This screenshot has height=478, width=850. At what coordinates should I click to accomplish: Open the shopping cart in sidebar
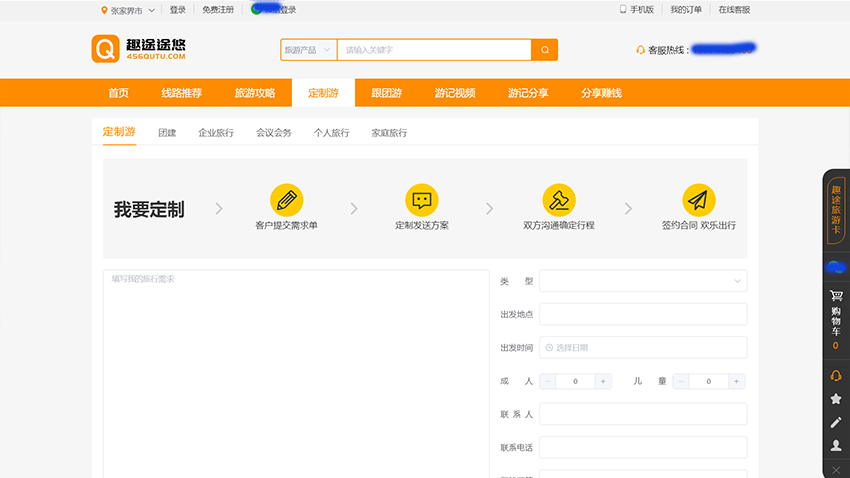(835, 315)
